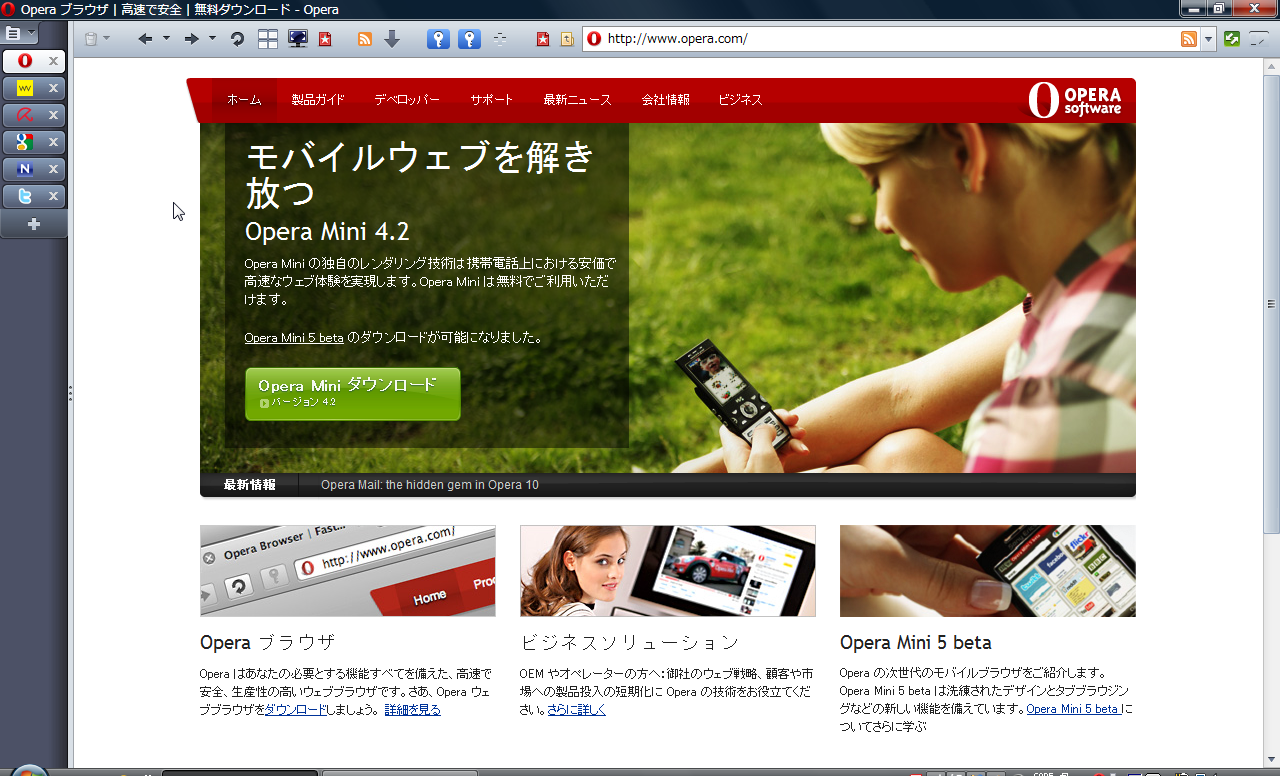The width and height of the screenshot is (1280, 776).
Task: Click the green Opera Mini ダウンロード button
Action: click(x=353, y=393)
